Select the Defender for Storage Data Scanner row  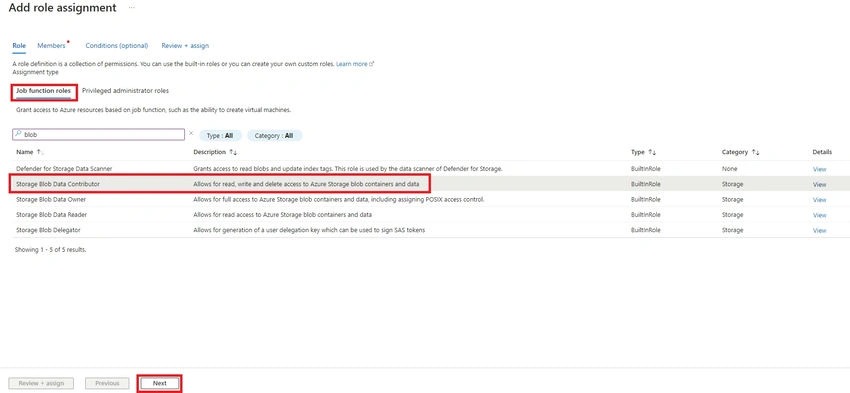pyautogui.click(x=431, y=169)
